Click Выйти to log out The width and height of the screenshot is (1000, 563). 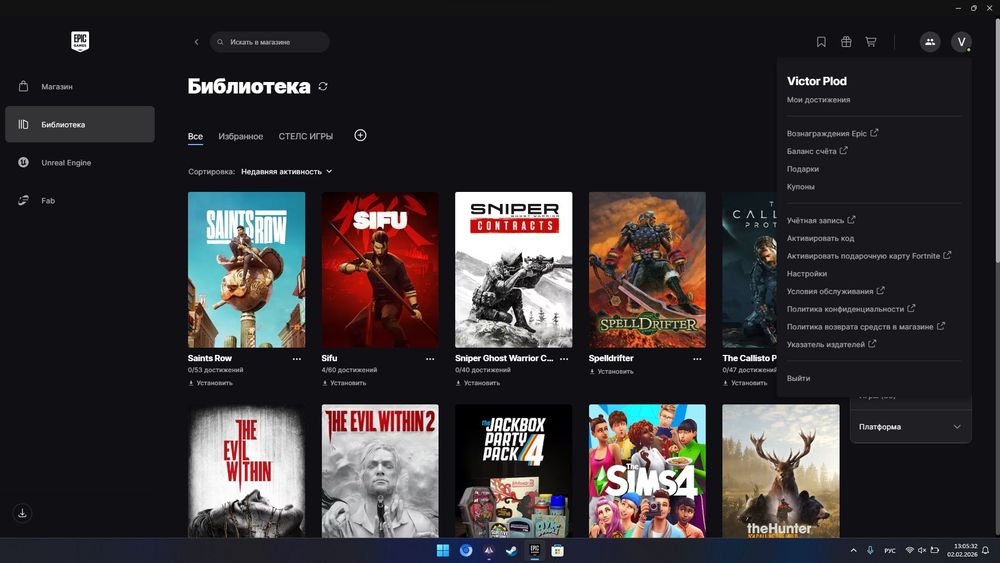798,378
